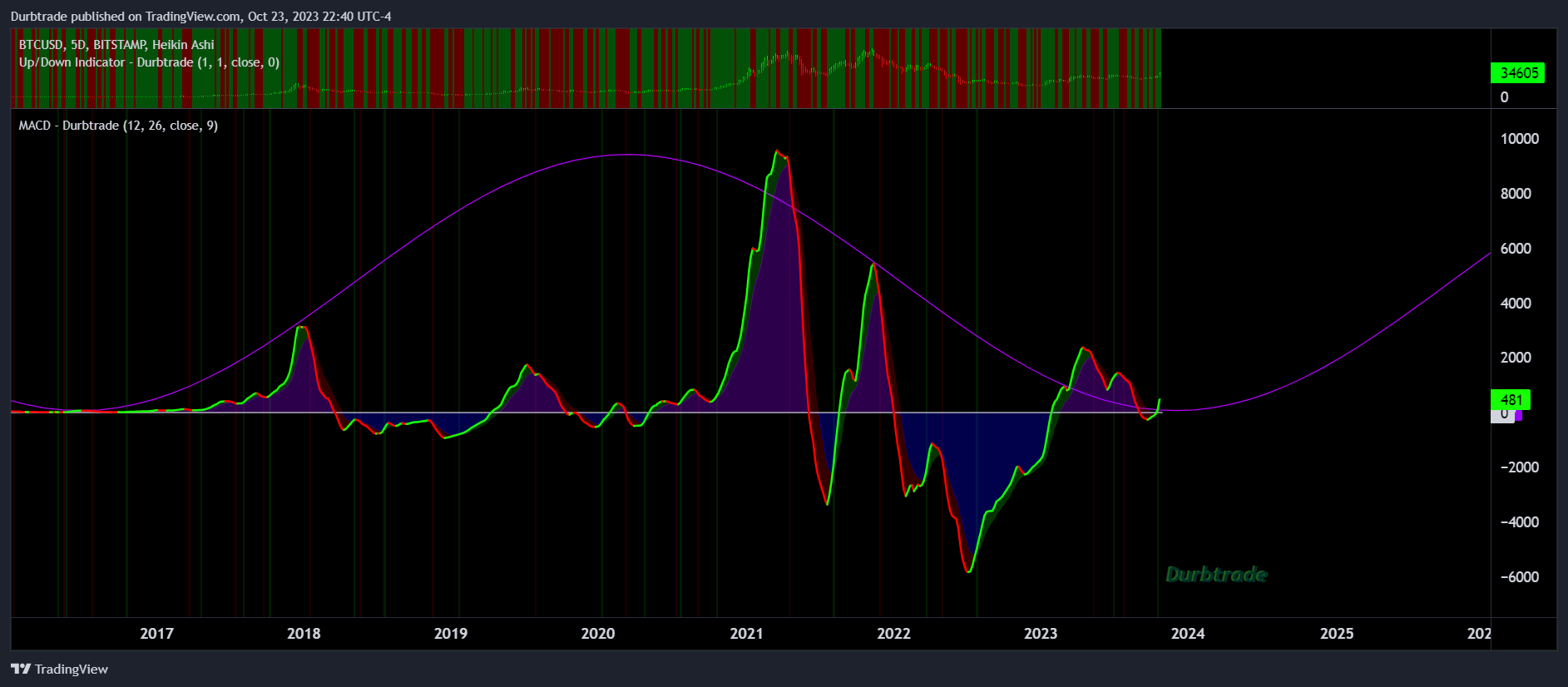
Task: Click the published-on header text line
Action: pos(200,16)
